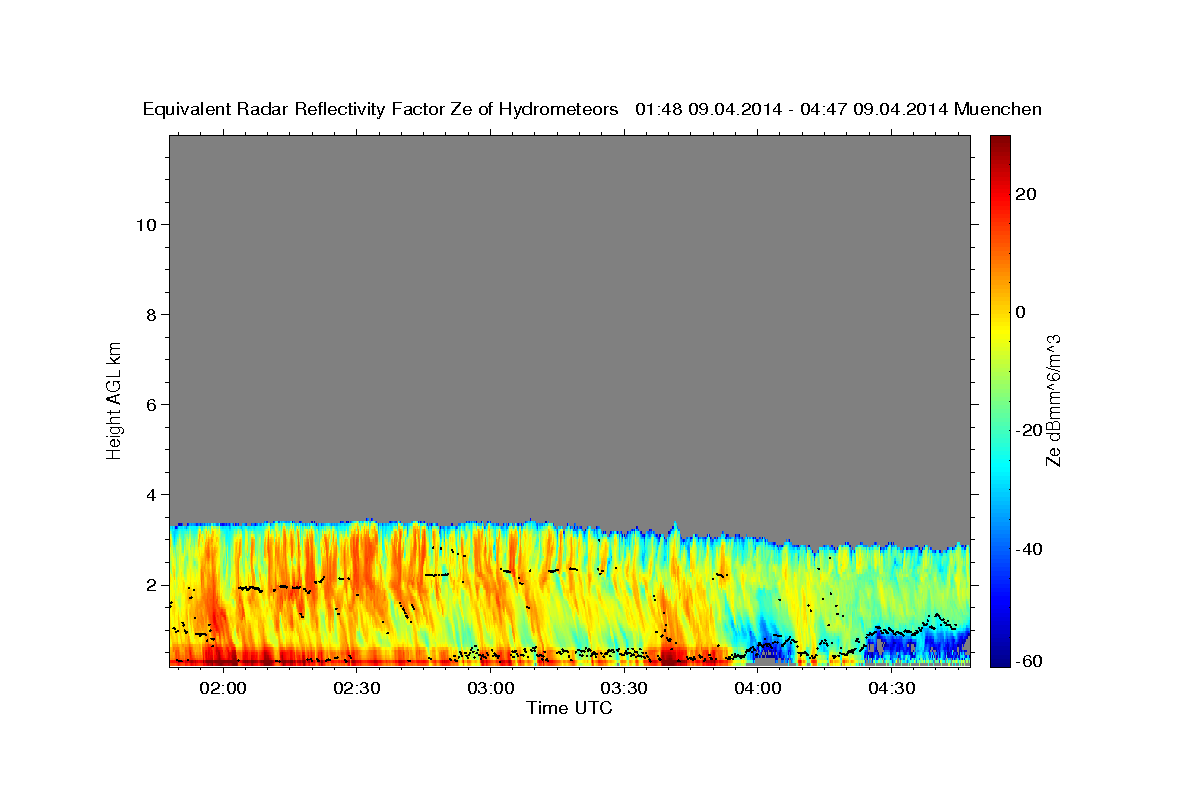This screenshot has height=800, width=1200.
Task: Click the location label 'Muenchen'
Action: click(998, 110)
